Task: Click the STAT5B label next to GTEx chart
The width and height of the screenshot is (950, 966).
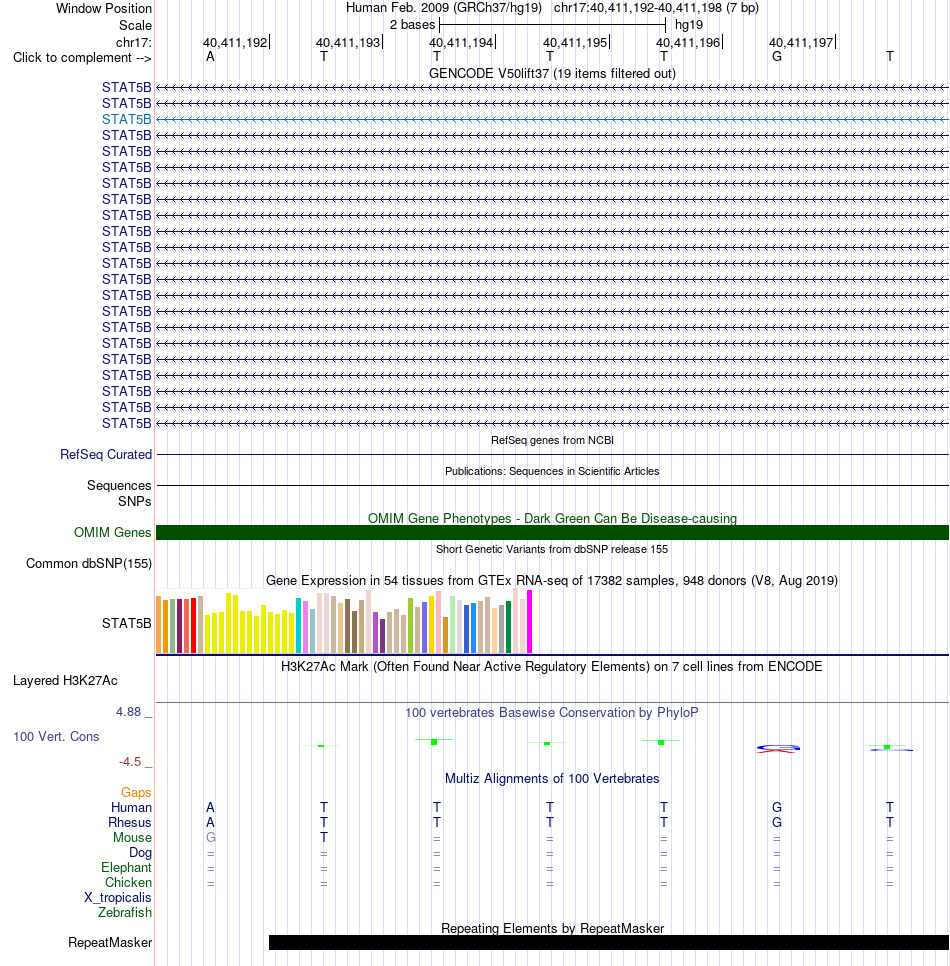Action: (126, 623)
